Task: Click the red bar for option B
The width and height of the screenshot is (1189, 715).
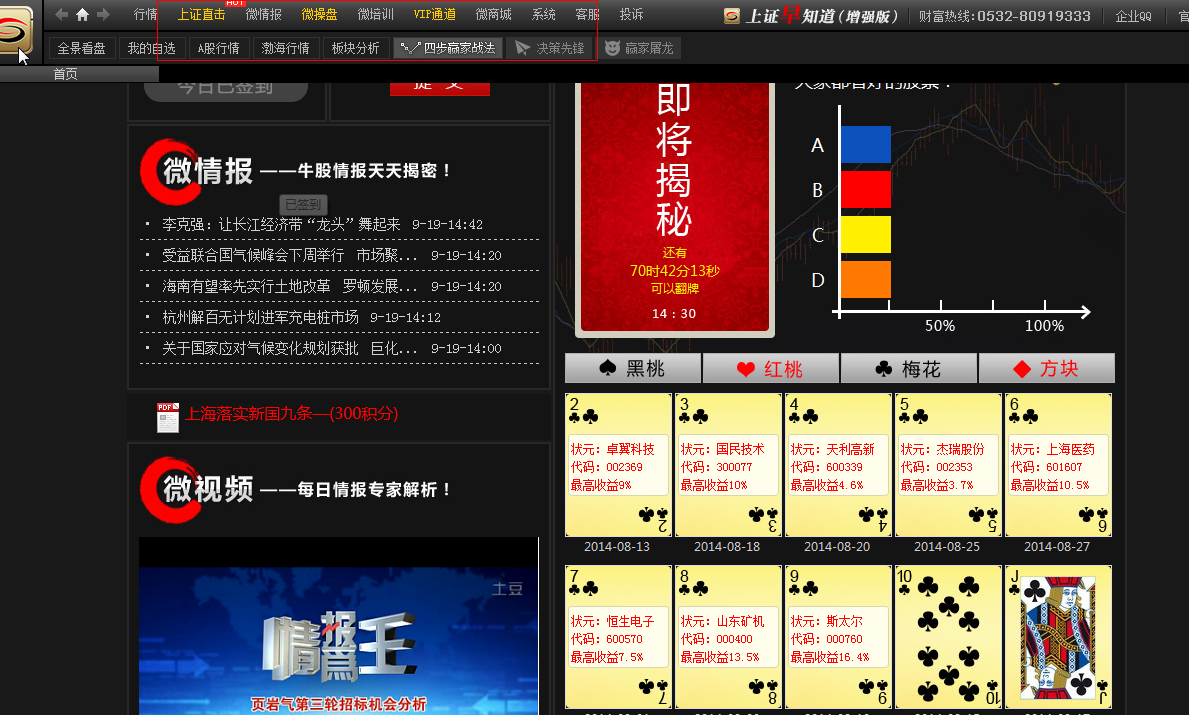Action: coord(866,190)
